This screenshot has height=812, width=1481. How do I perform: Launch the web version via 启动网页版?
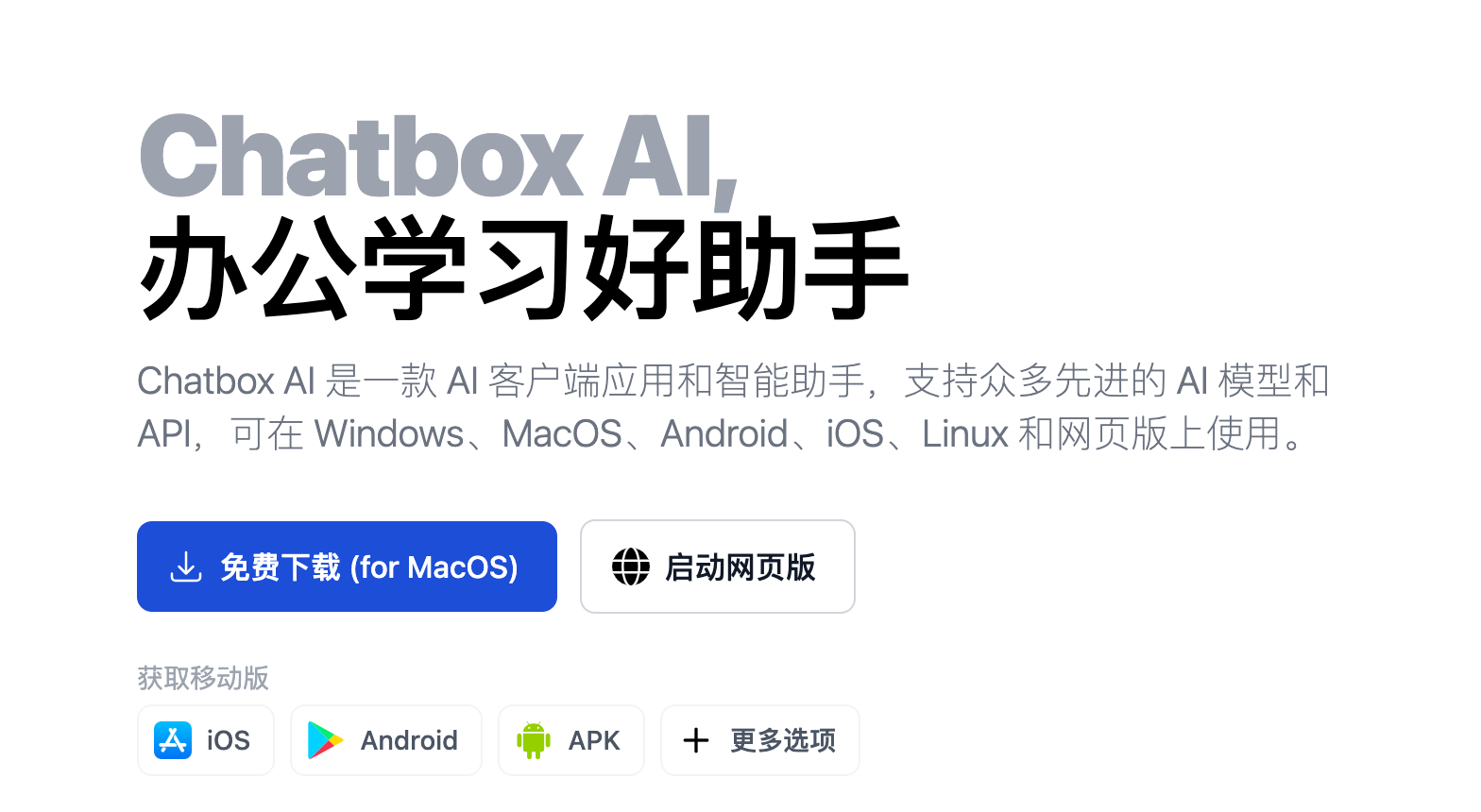(718, 567)
